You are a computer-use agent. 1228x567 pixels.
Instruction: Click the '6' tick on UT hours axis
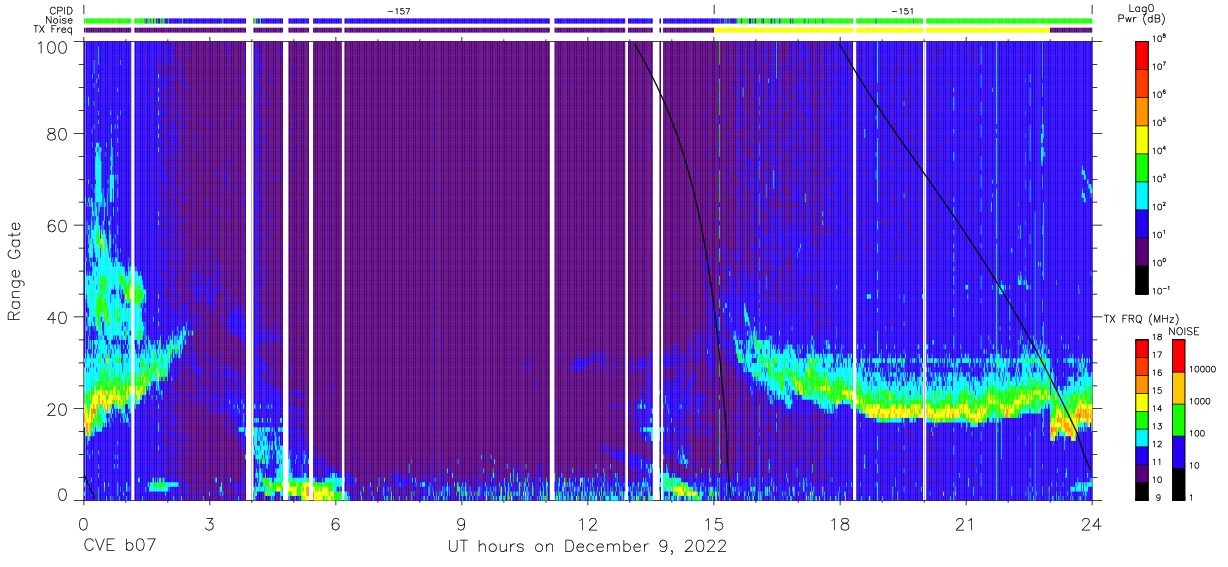pos(336,524)
